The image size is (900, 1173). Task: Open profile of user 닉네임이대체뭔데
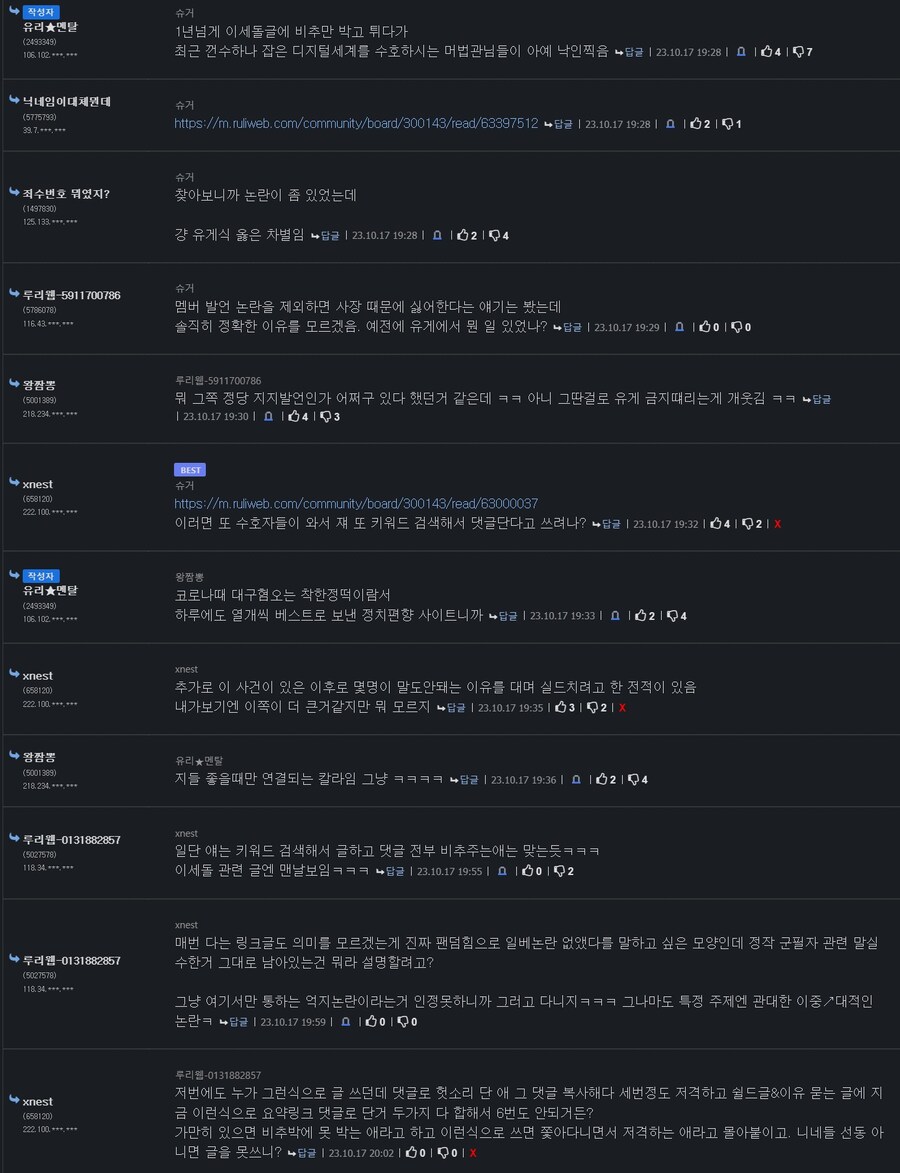pos(67,101)
